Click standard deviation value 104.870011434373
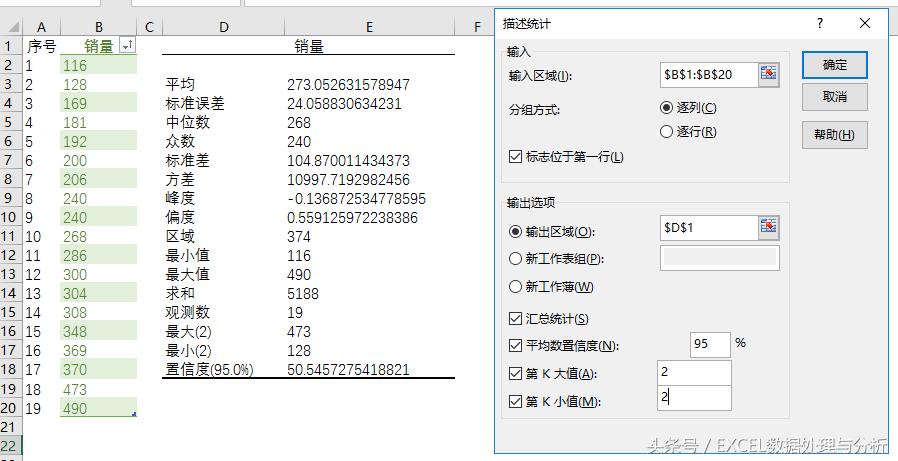The image size is (898, 461). coord(369,160)
